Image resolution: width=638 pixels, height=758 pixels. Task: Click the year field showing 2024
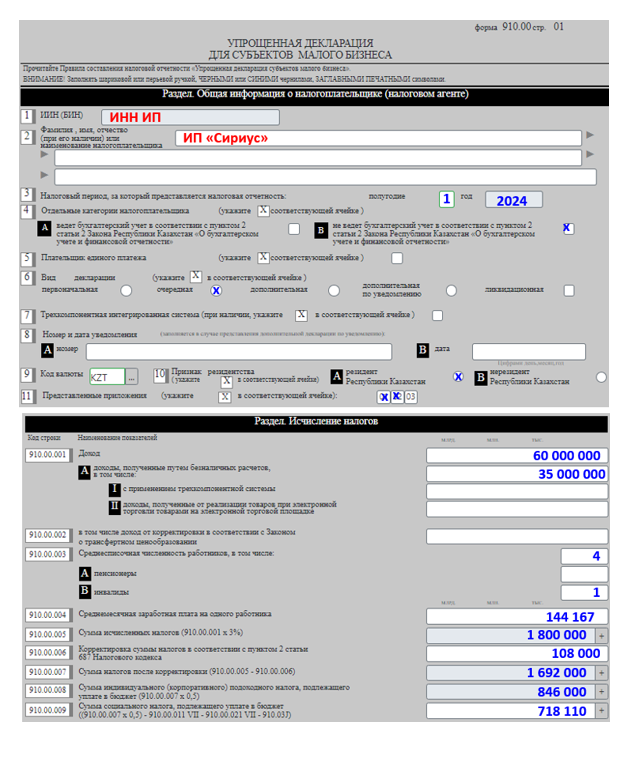512,199
